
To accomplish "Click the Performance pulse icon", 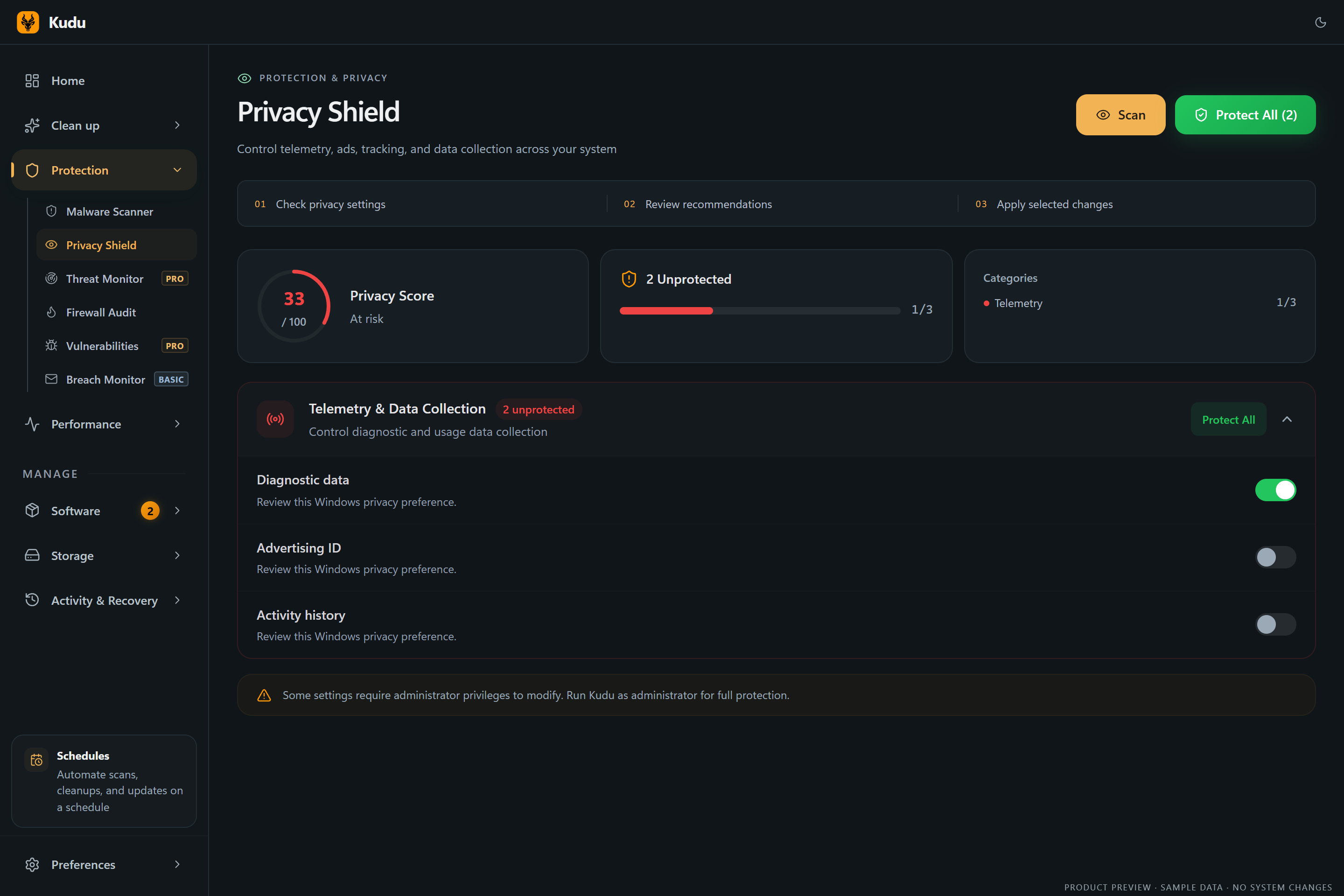I will 32,424.
